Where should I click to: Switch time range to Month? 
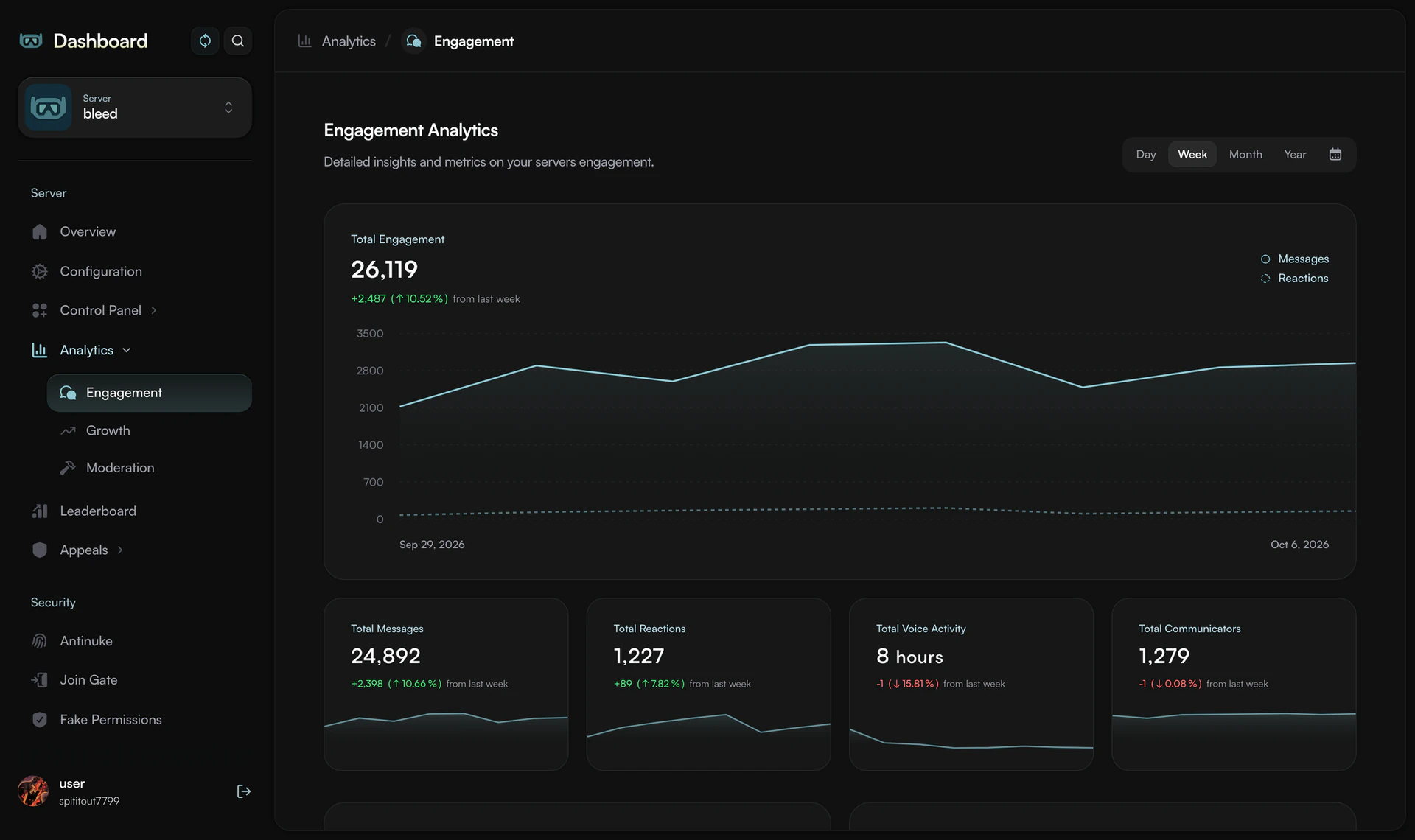click(1245, 155)
